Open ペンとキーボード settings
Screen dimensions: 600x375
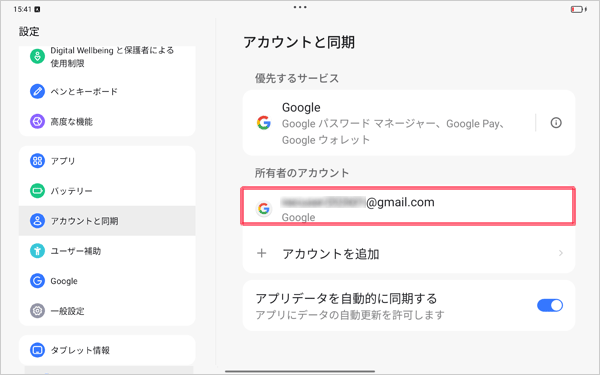point(107,91)
